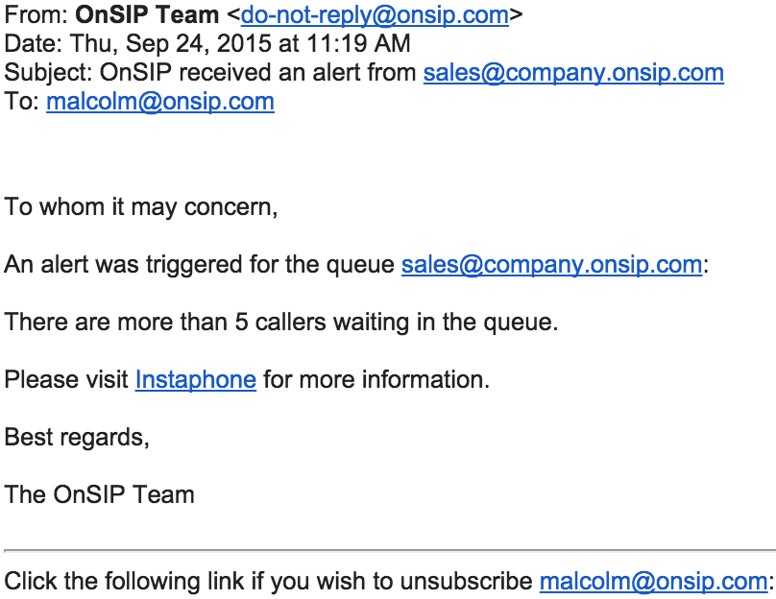
Task: Click the "Please visit" text before Instaphone
Action: coord(66,380)
